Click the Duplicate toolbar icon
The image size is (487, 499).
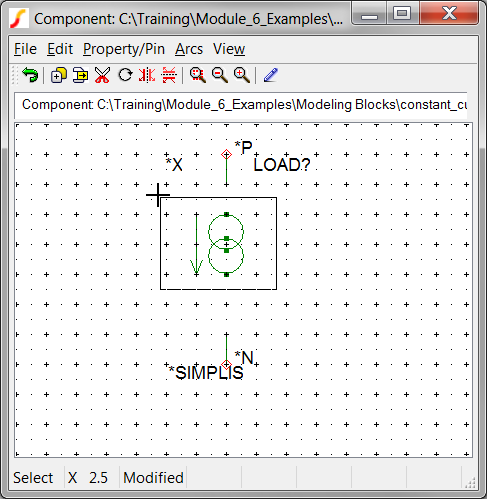coord(59,75)
